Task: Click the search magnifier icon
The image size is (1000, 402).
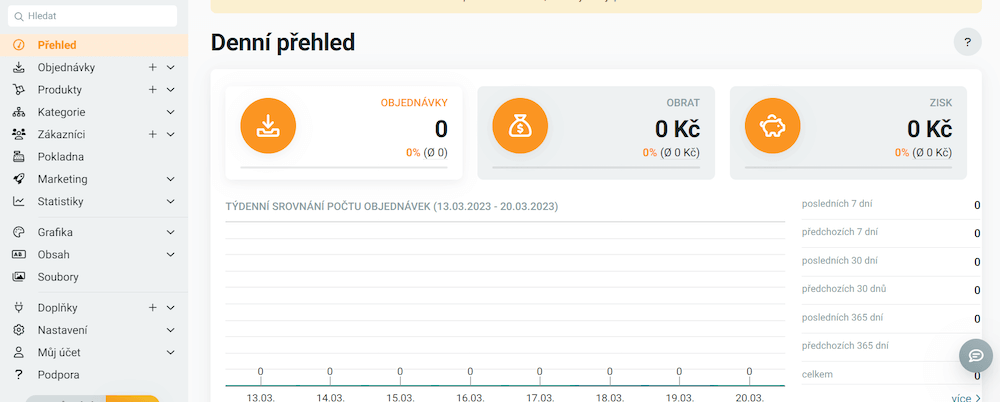Action: tap(19, 16)
